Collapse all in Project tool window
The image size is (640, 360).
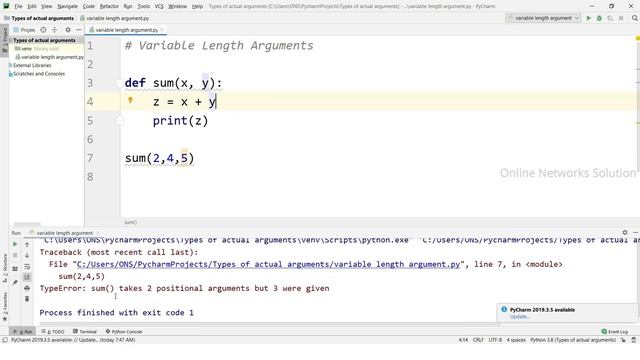point(54,30)
